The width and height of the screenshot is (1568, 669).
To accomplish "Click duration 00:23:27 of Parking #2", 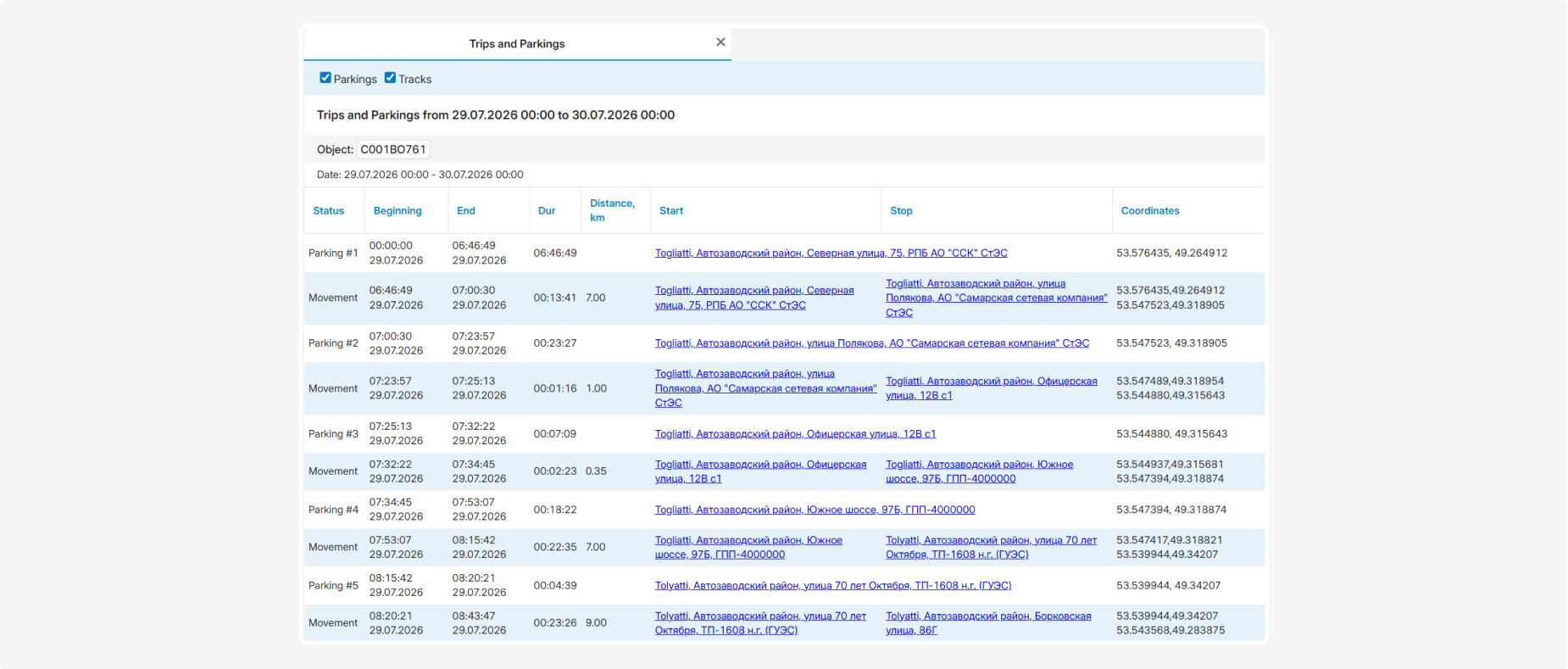I will pyautogui.click(x=555, y=343).
